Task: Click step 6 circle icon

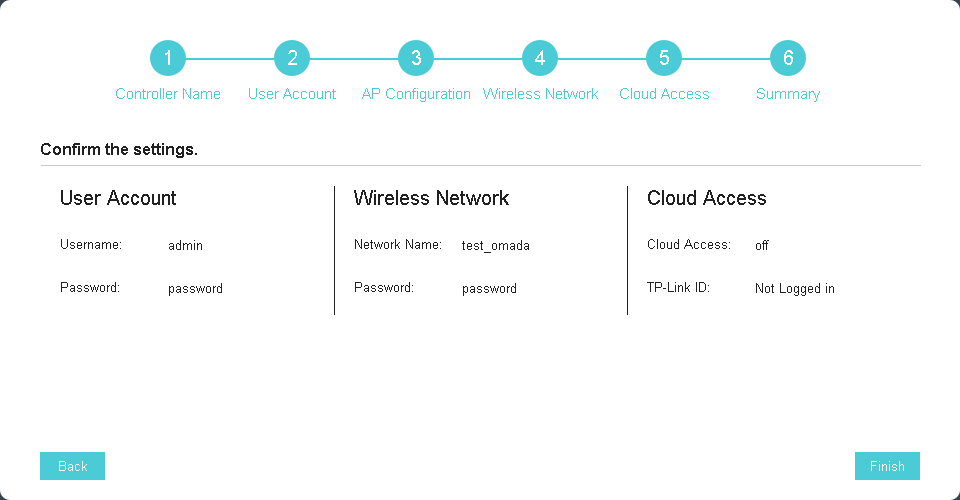Action: pyautogui.click(x=788, y=58)
